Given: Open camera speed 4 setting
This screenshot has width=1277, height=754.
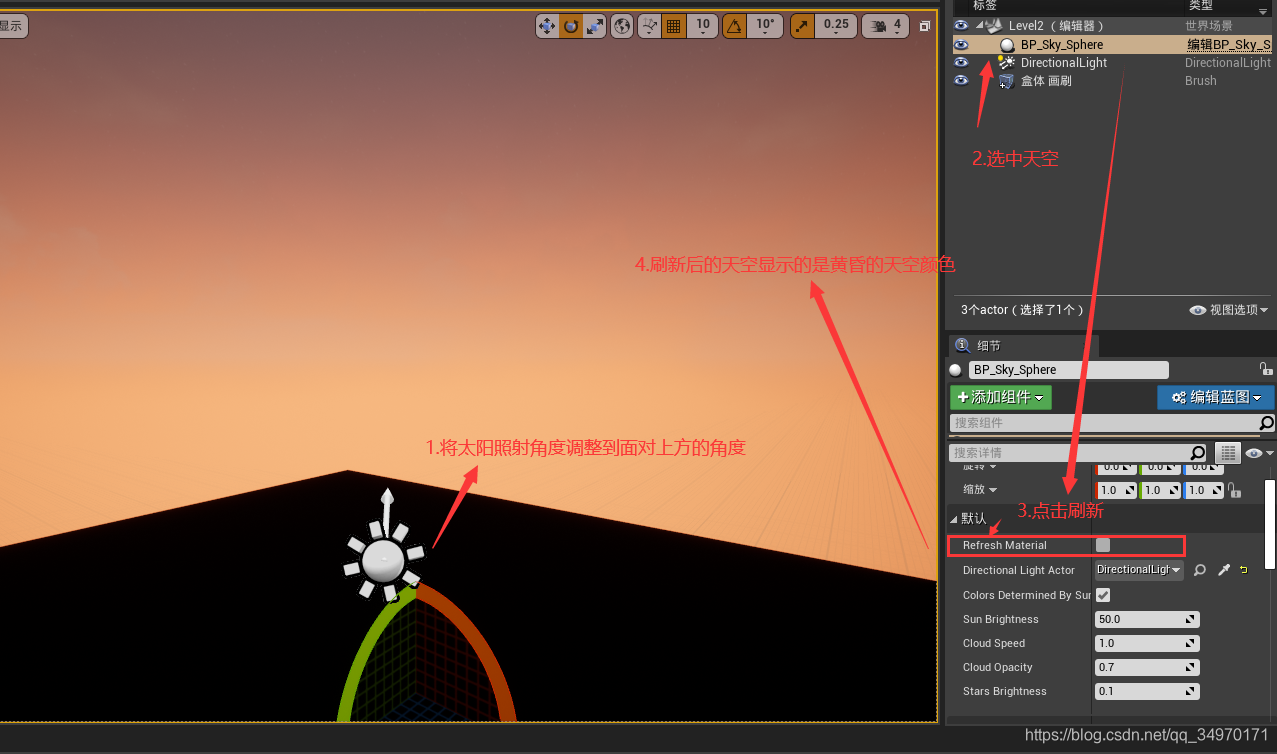Looking at the screenshot, I should [886, 26].
